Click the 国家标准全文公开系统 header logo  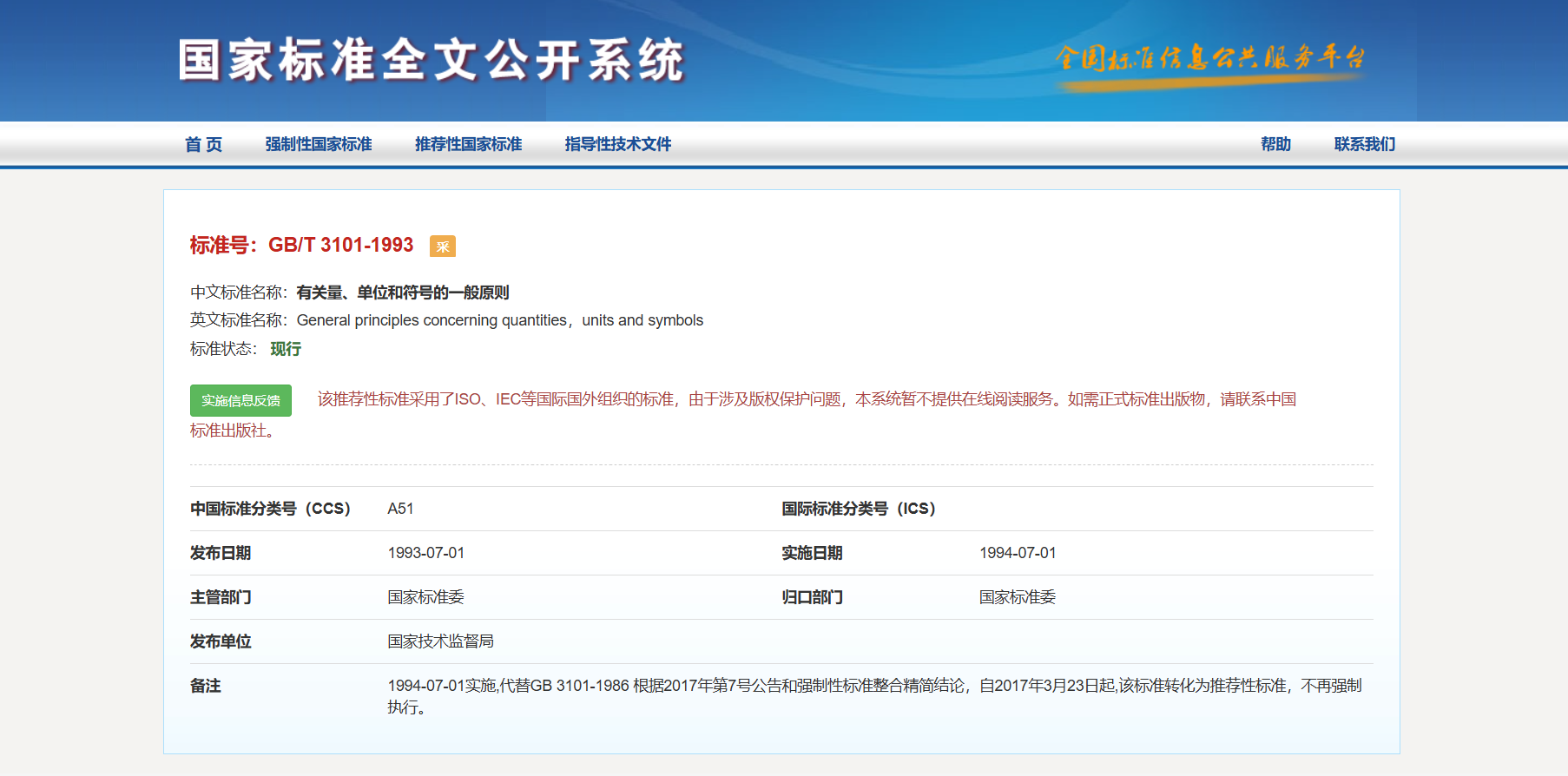tap(432, 61)
